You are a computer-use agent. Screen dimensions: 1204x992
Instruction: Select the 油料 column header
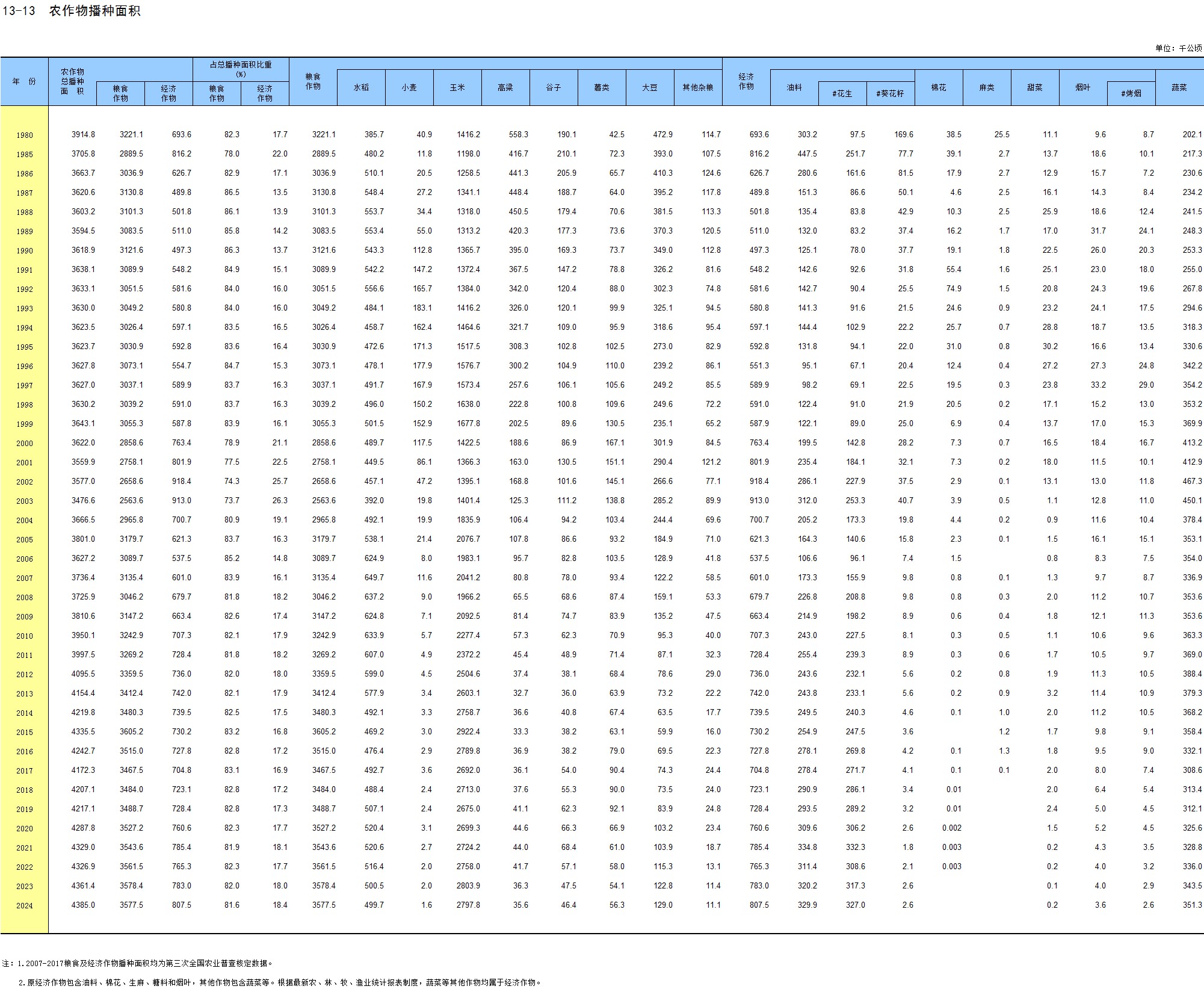point(794,87)
